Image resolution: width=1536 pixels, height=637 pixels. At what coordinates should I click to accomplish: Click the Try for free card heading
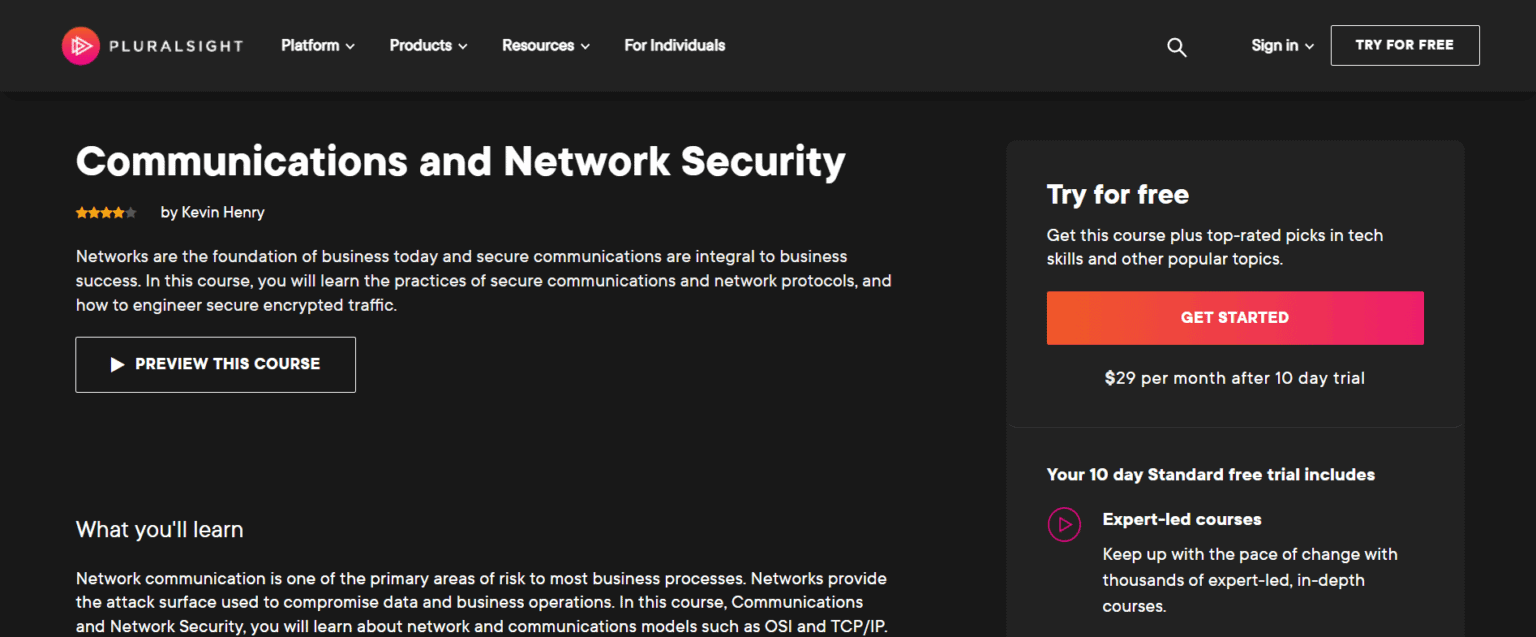(1118, 195)
